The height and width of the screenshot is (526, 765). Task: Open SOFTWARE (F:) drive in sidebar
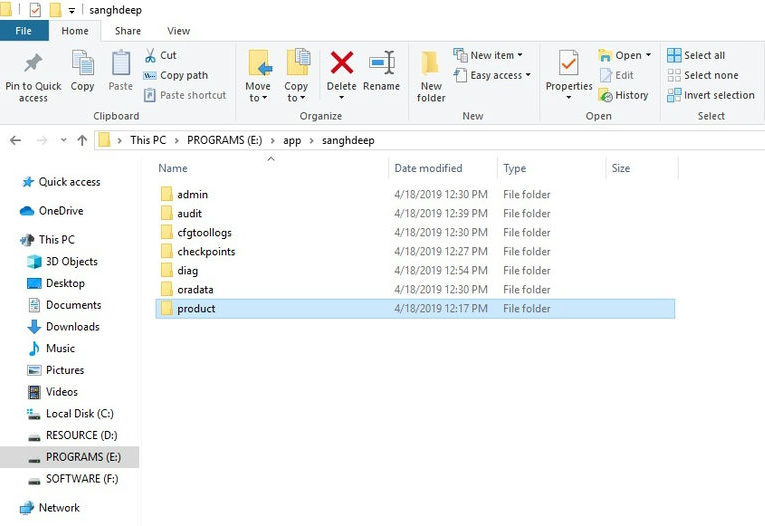pyautogui.click(x=73, y=479)
